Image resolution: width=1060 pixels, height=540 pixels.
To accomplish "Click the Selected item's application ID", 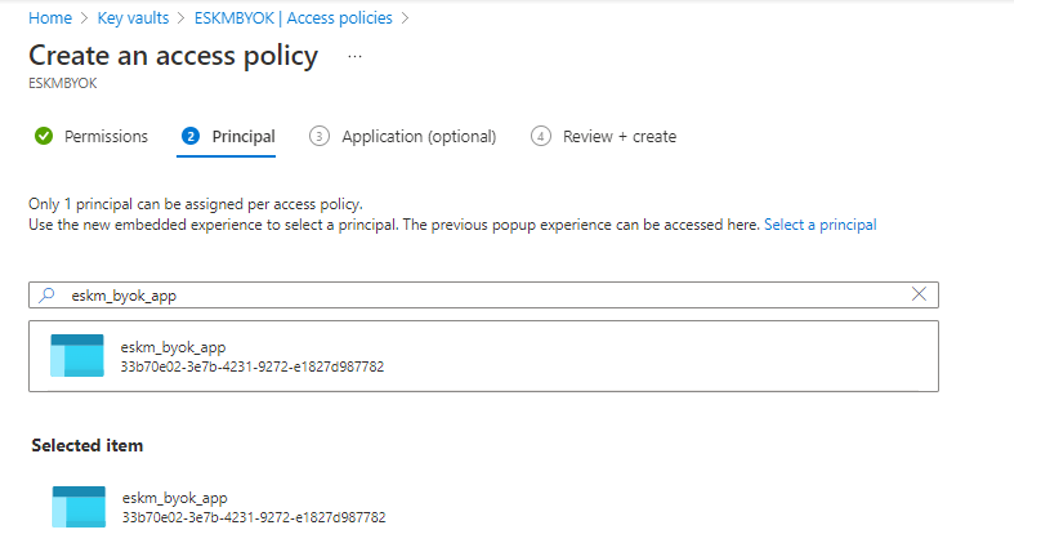I will (x=254, y=518).
